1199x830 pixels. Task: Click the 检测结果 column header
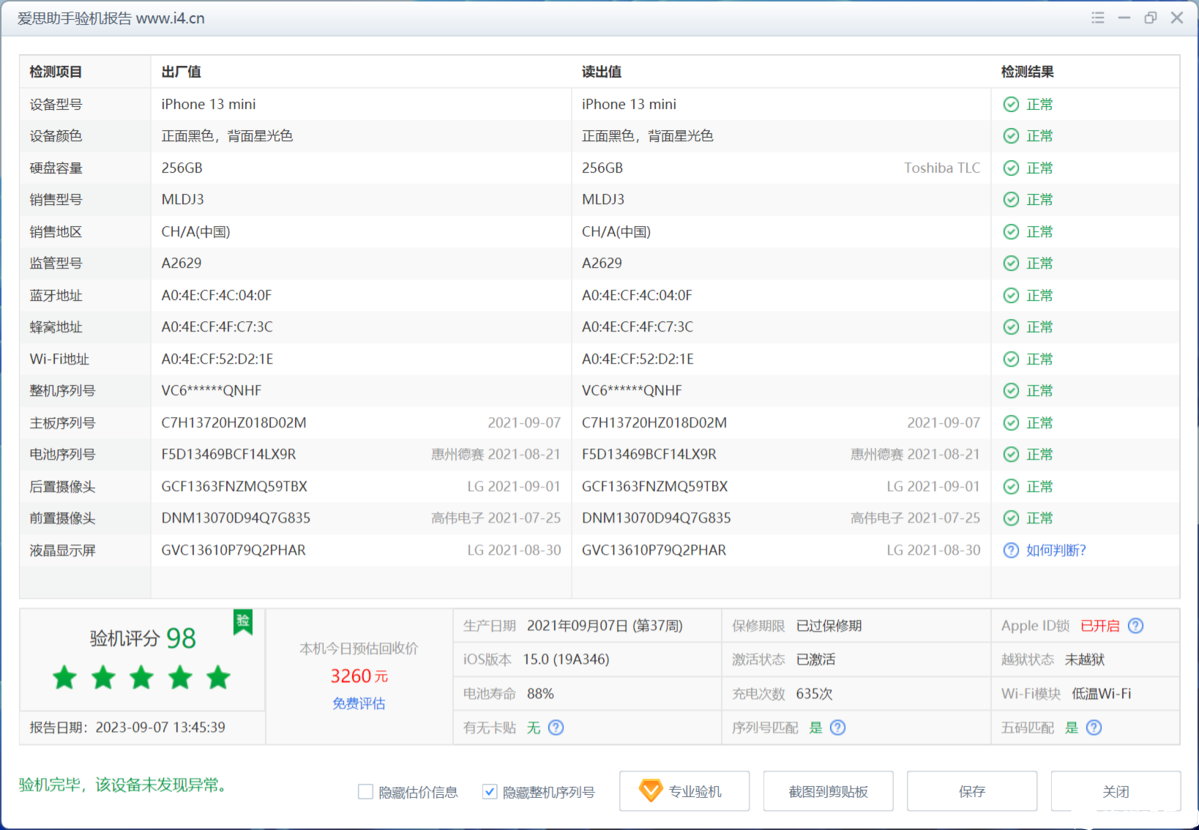1027,72
